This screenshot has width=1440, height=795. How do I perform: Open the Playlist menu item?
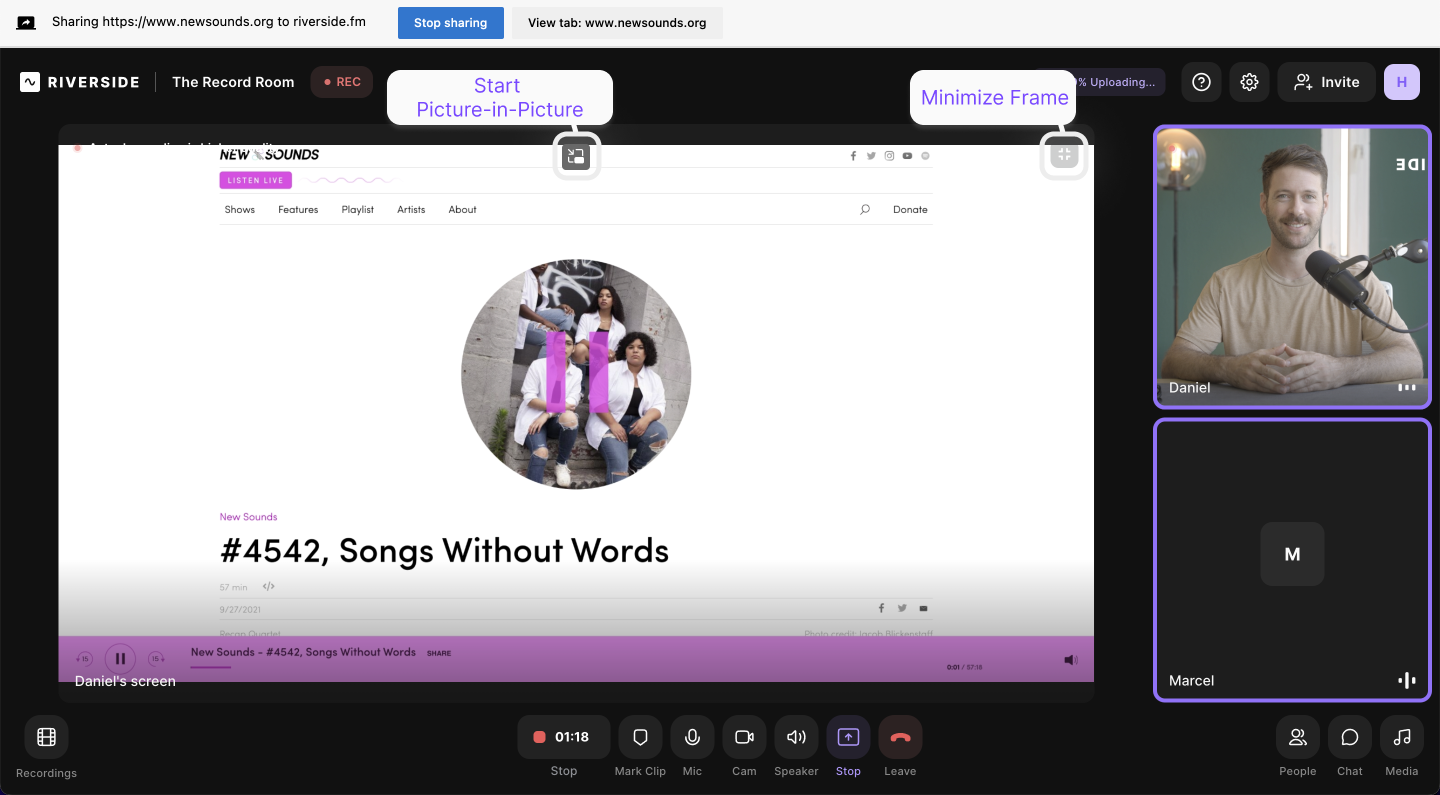tap(357, 210)
